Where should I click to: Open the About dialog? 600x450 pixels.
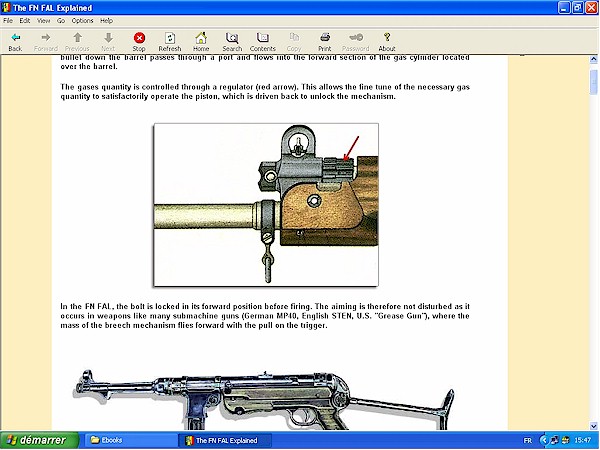387,42
